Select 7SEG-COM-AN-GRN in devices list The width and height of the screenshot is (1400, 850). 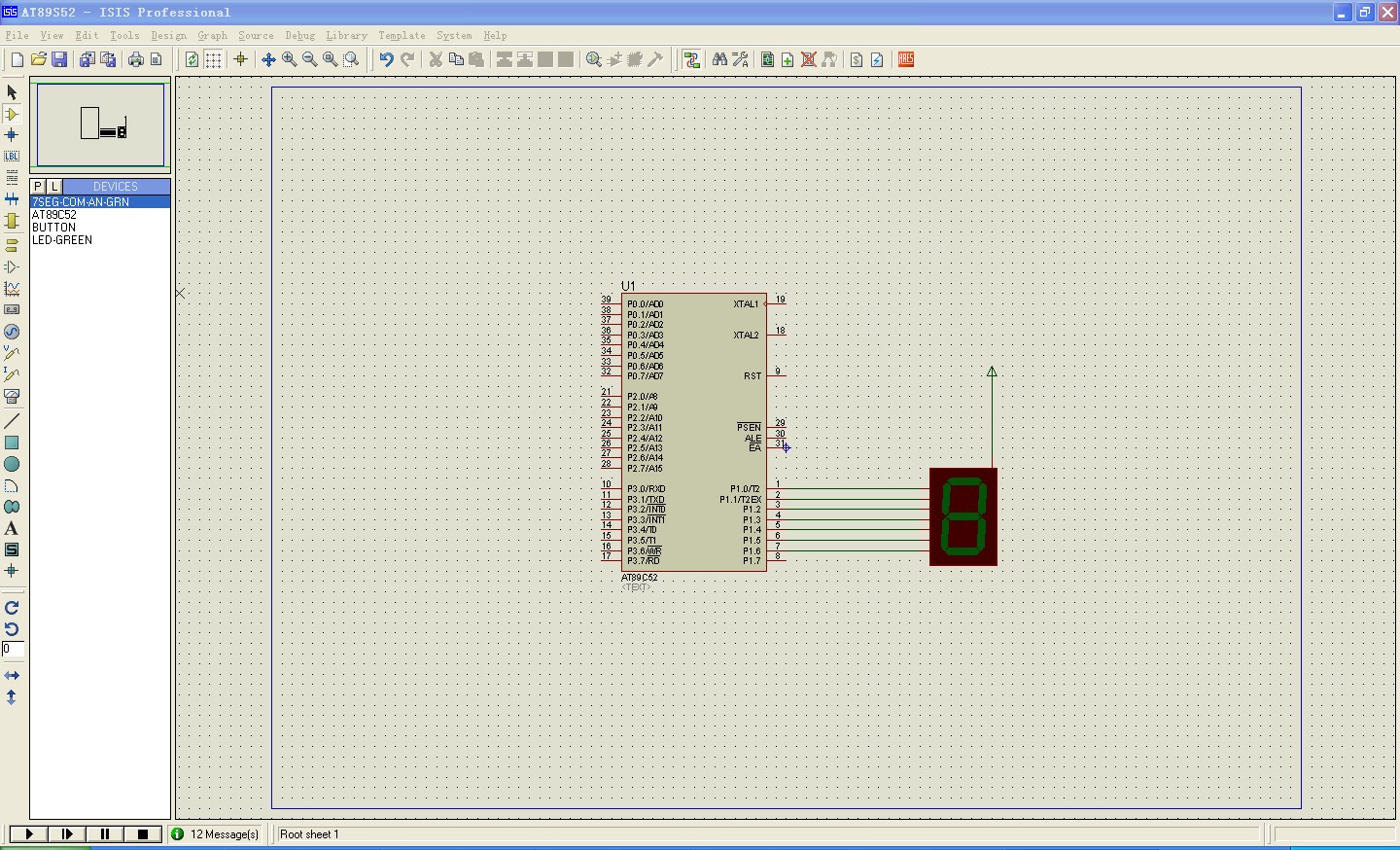100,202
